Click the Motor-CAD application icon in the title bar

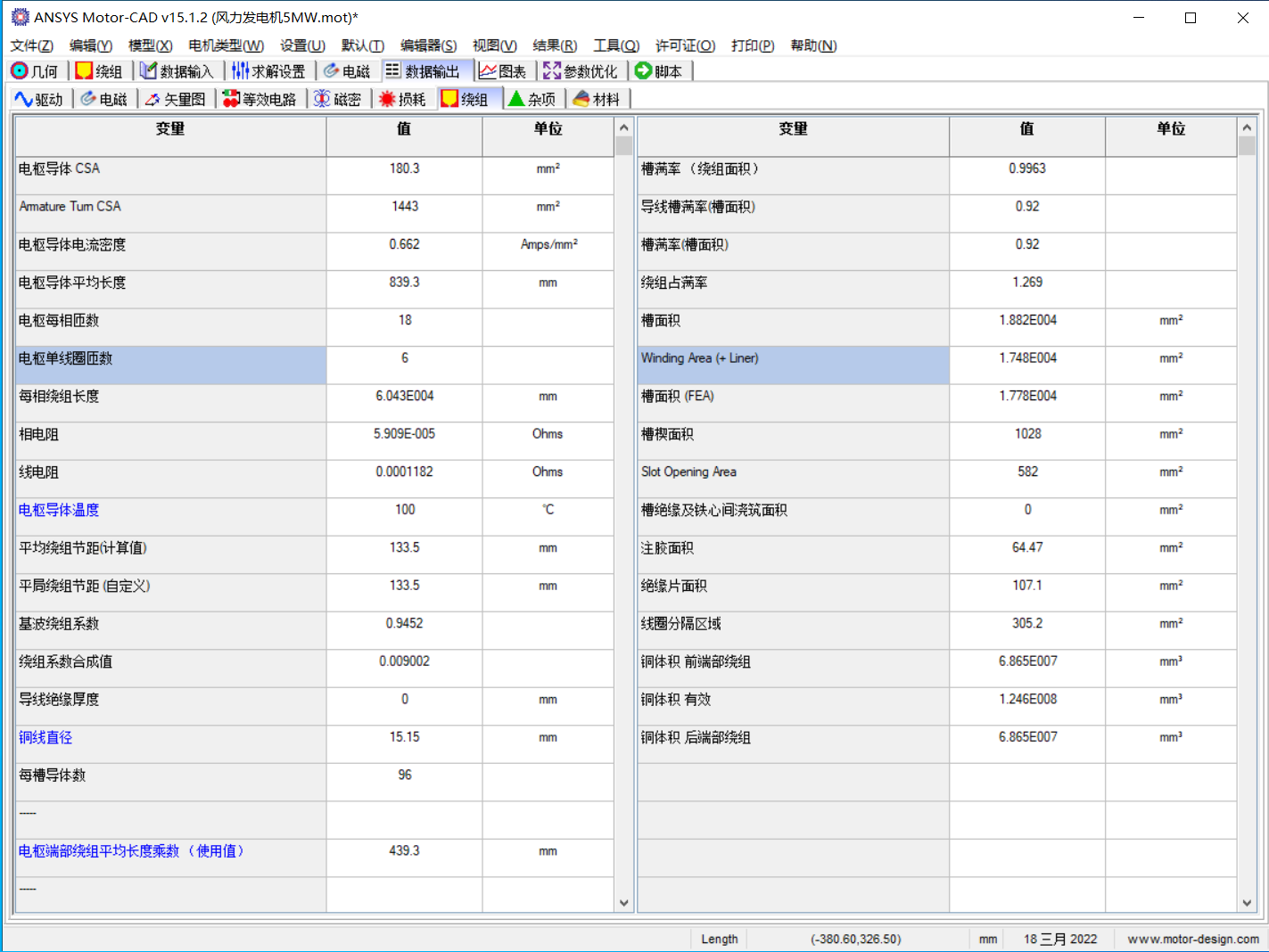[20, 17]
